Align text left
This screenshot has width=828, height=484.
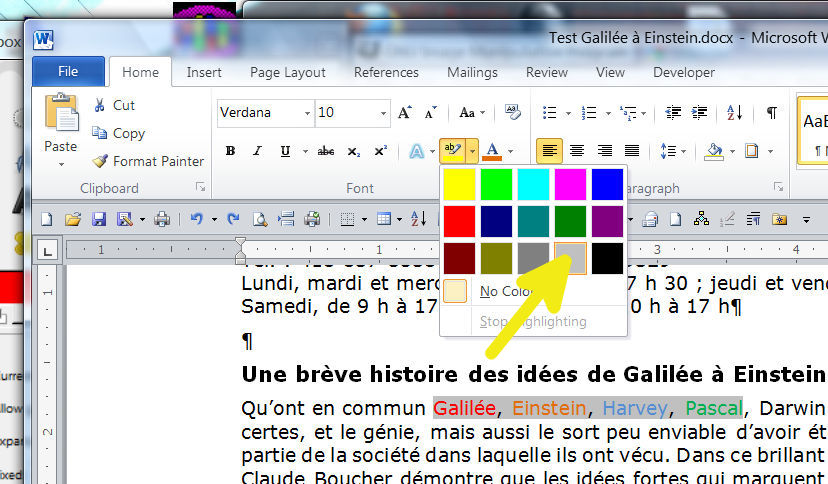[549, 151]
